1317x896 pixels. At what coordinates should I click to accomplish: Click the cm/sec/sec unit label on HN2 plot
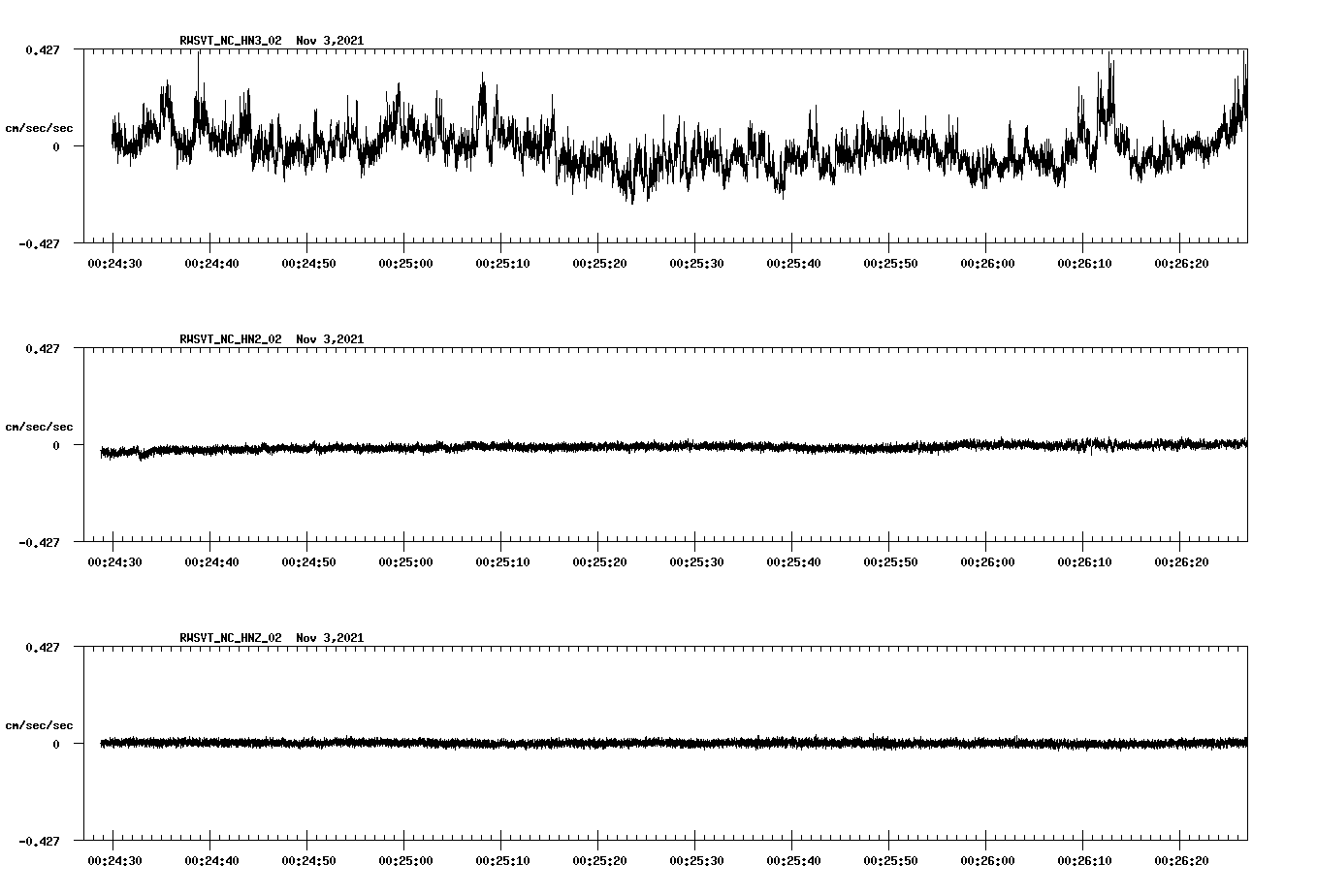pyautogui.click(x=39, y=427)
